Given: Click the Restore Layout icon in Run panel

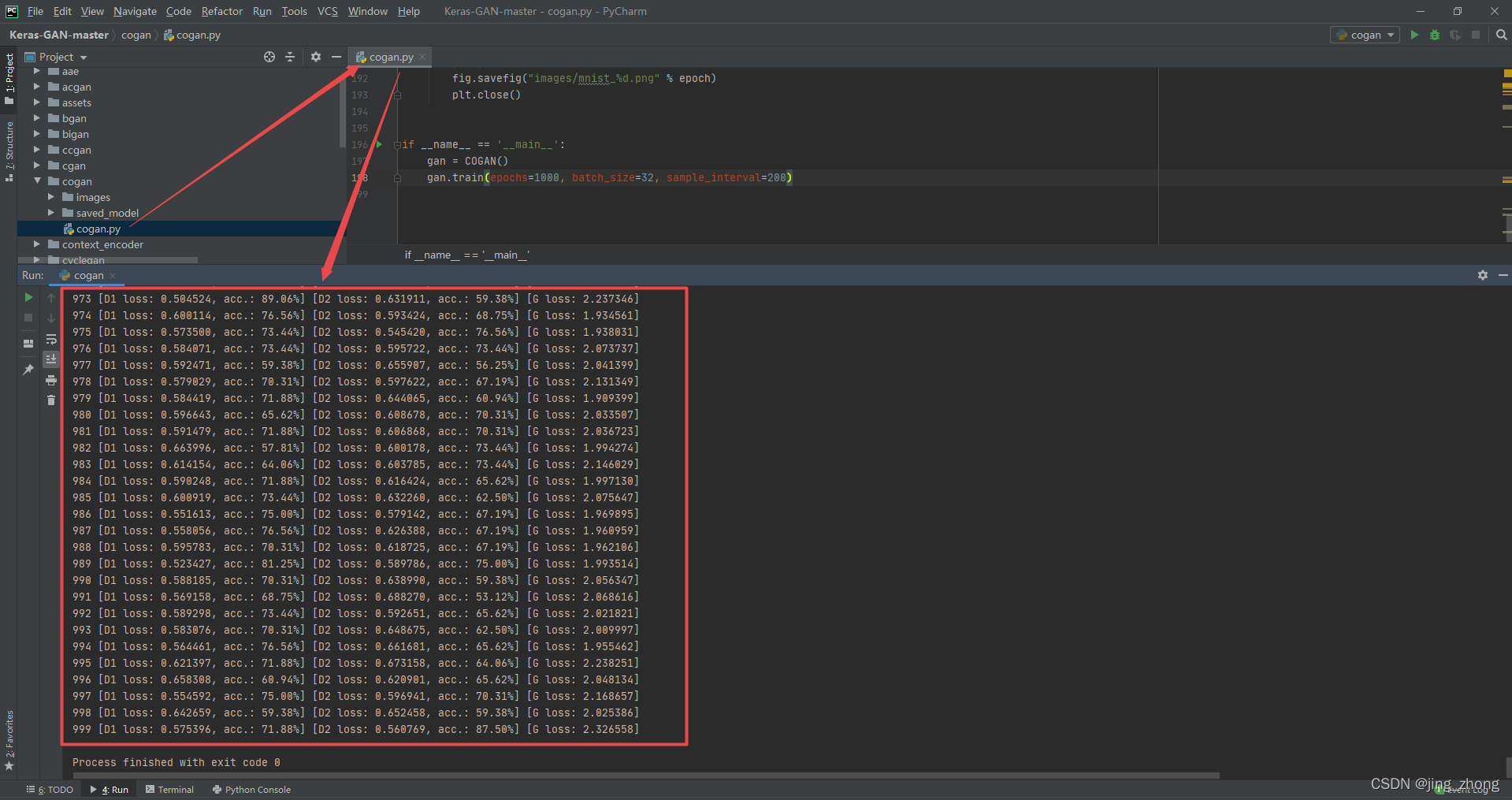Looking at the screenshot, I should point(28,343).
